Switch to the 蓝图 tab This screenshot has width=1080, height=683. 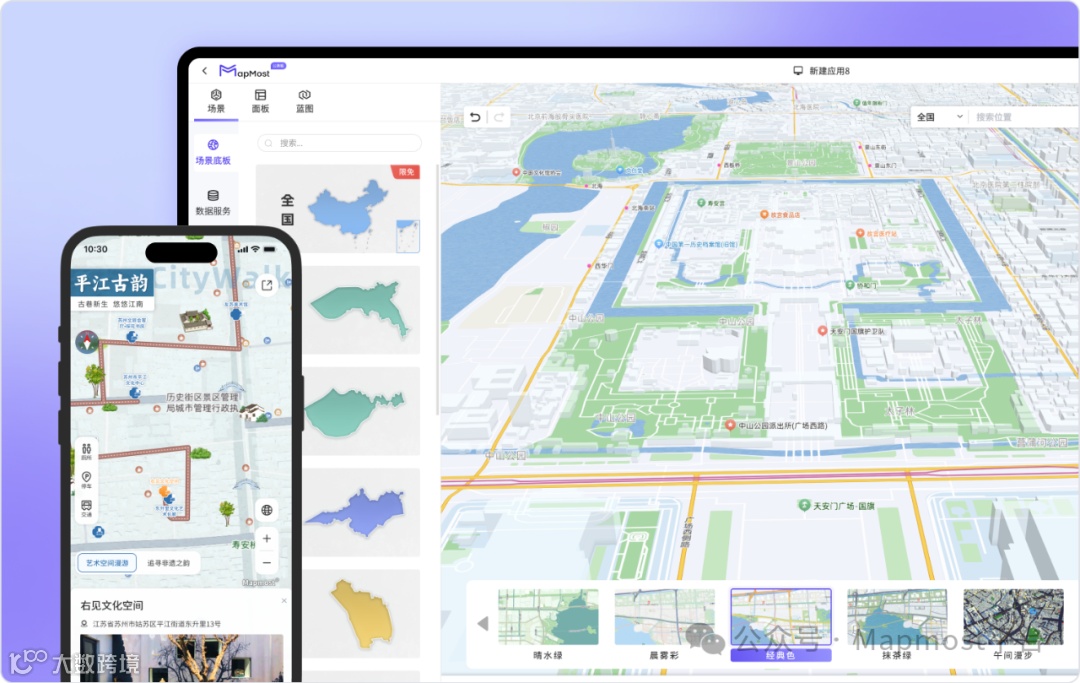point(304,101)
